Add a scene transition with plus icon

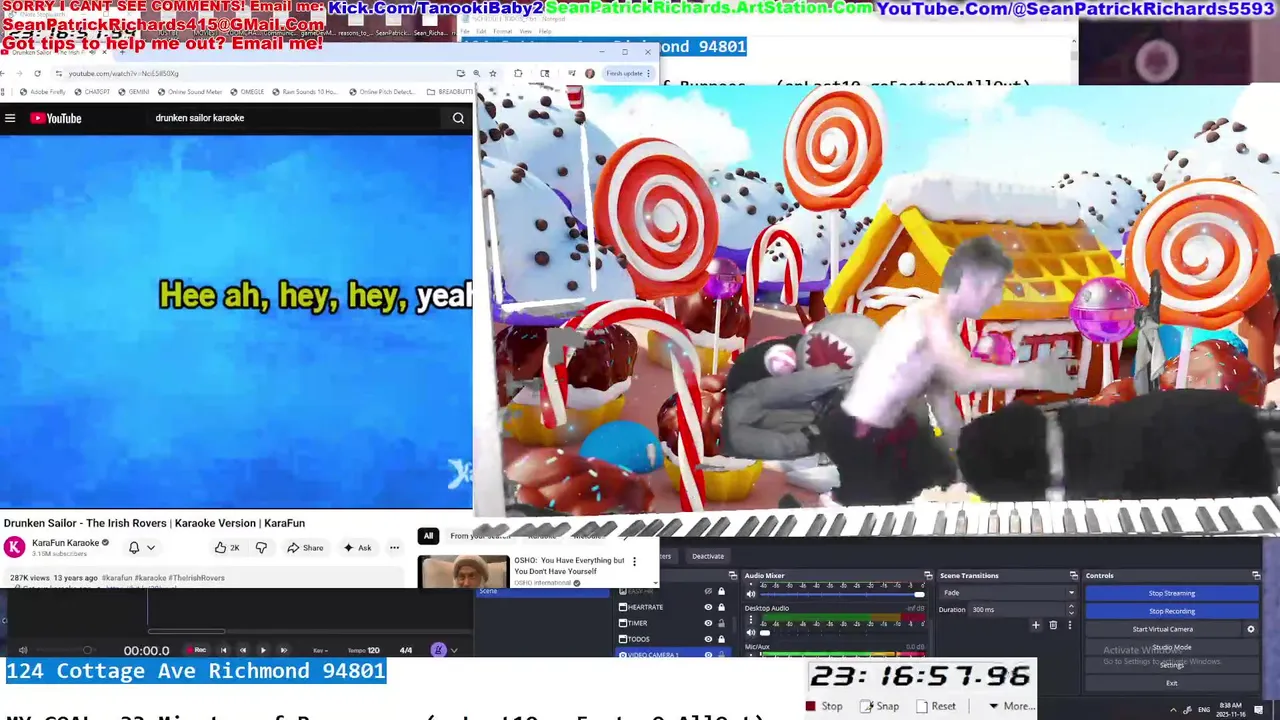[x=1035, y=625]
